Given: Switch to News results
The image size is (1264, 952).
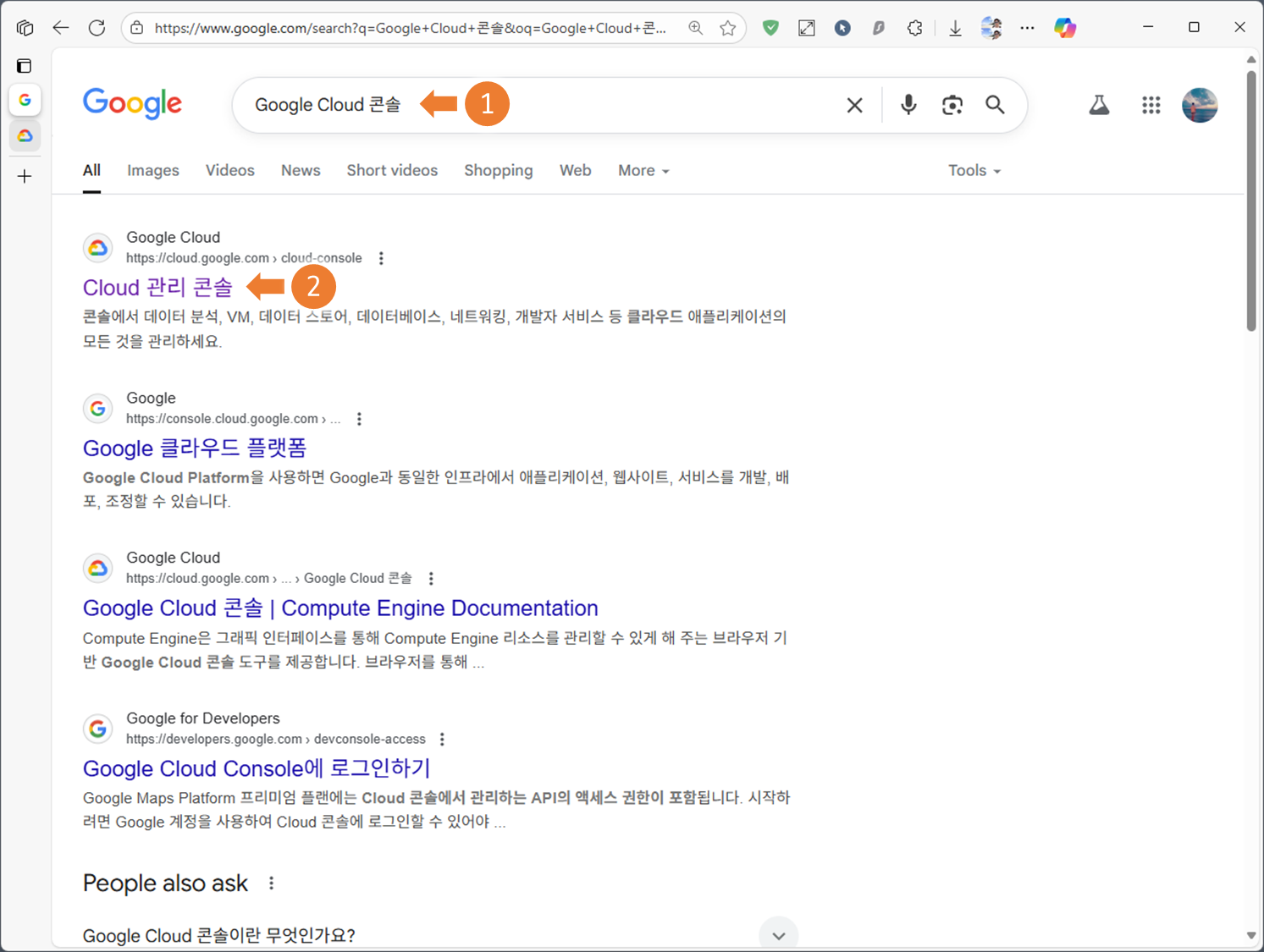Looking at the screenshot, I should pyautogui.click(x=301, y=170).
